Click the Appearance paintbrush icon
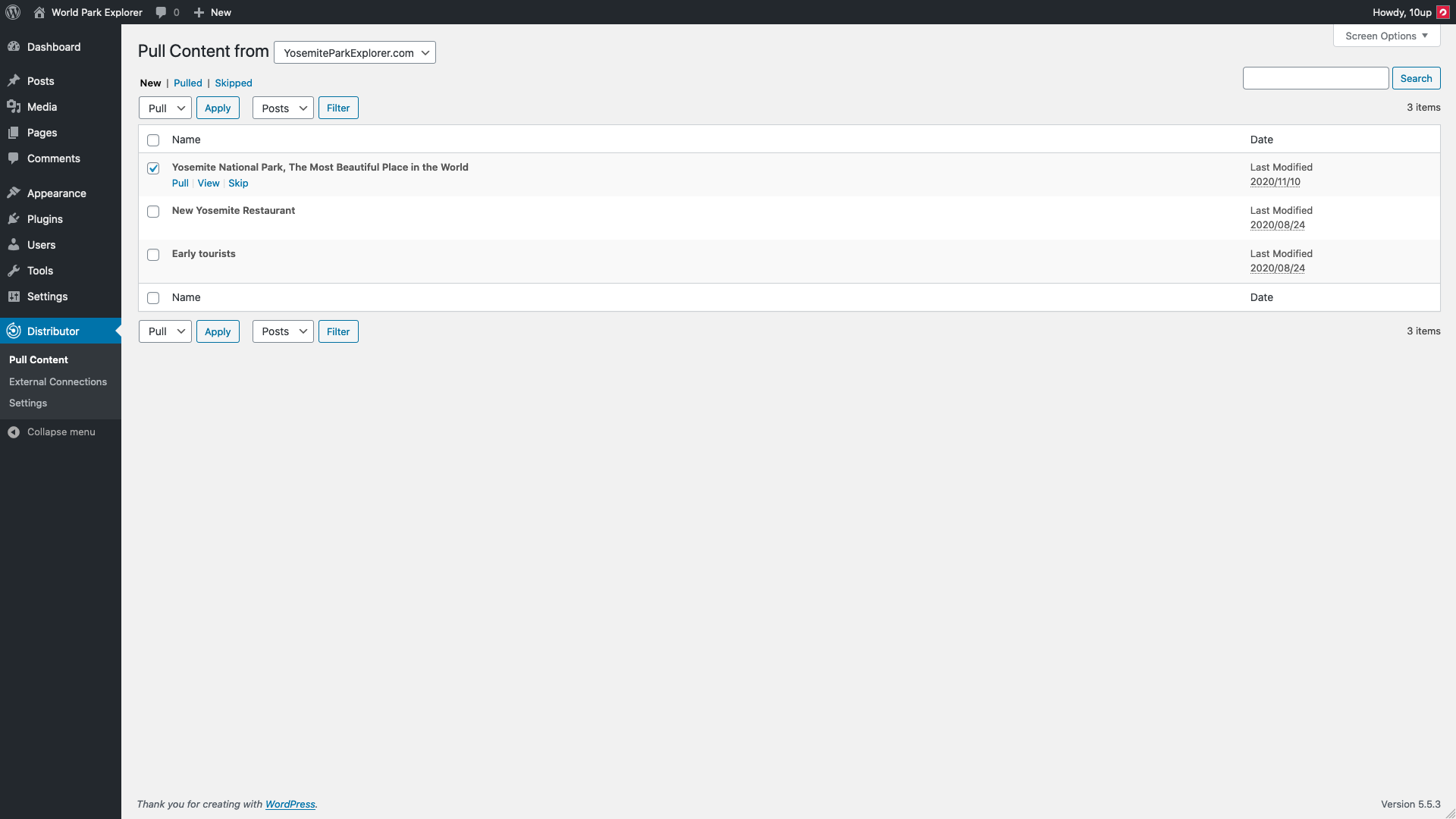The width and height of the screenshot is (1456, 819). pos(14,193)
